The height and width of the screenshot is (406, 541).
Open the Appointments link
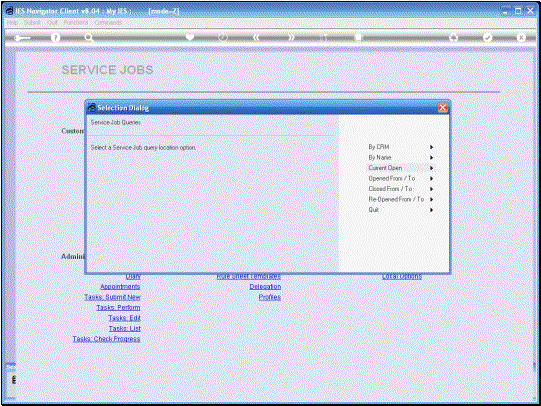[120, 287]
